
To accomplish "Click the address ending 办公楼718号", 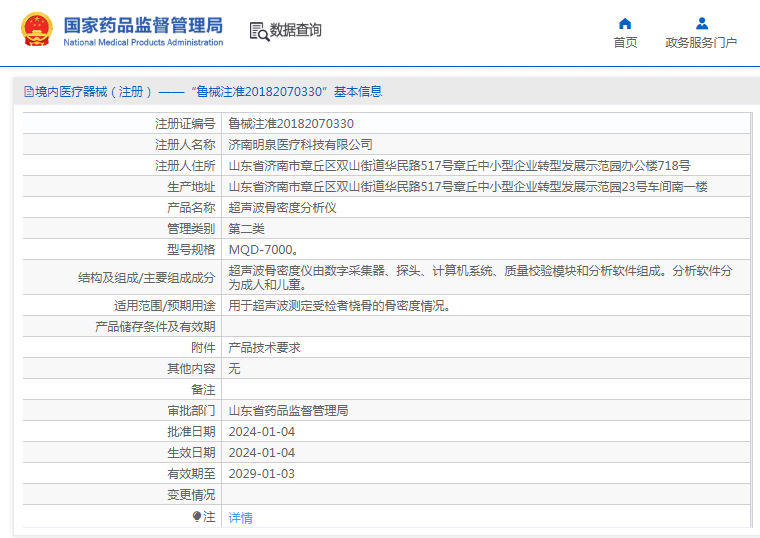I will click(459, 166).
